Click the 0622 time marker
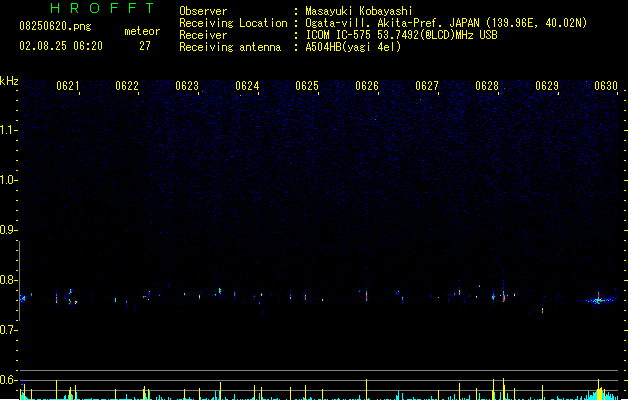Image resolution: width=629 pixels, height=400 pixels. pyautogui.click(x=127, y=86)
